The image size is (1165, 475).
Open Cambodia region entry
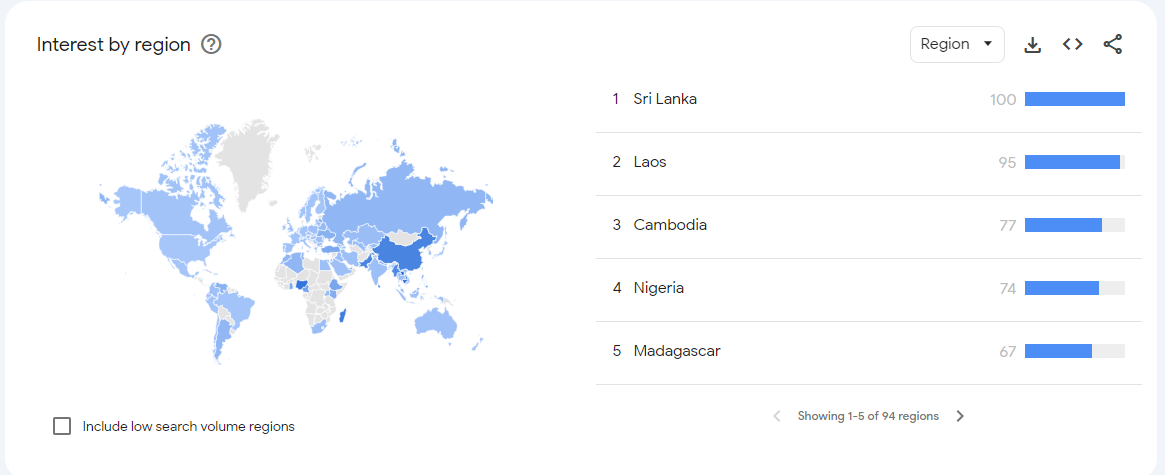pos(670,225)
